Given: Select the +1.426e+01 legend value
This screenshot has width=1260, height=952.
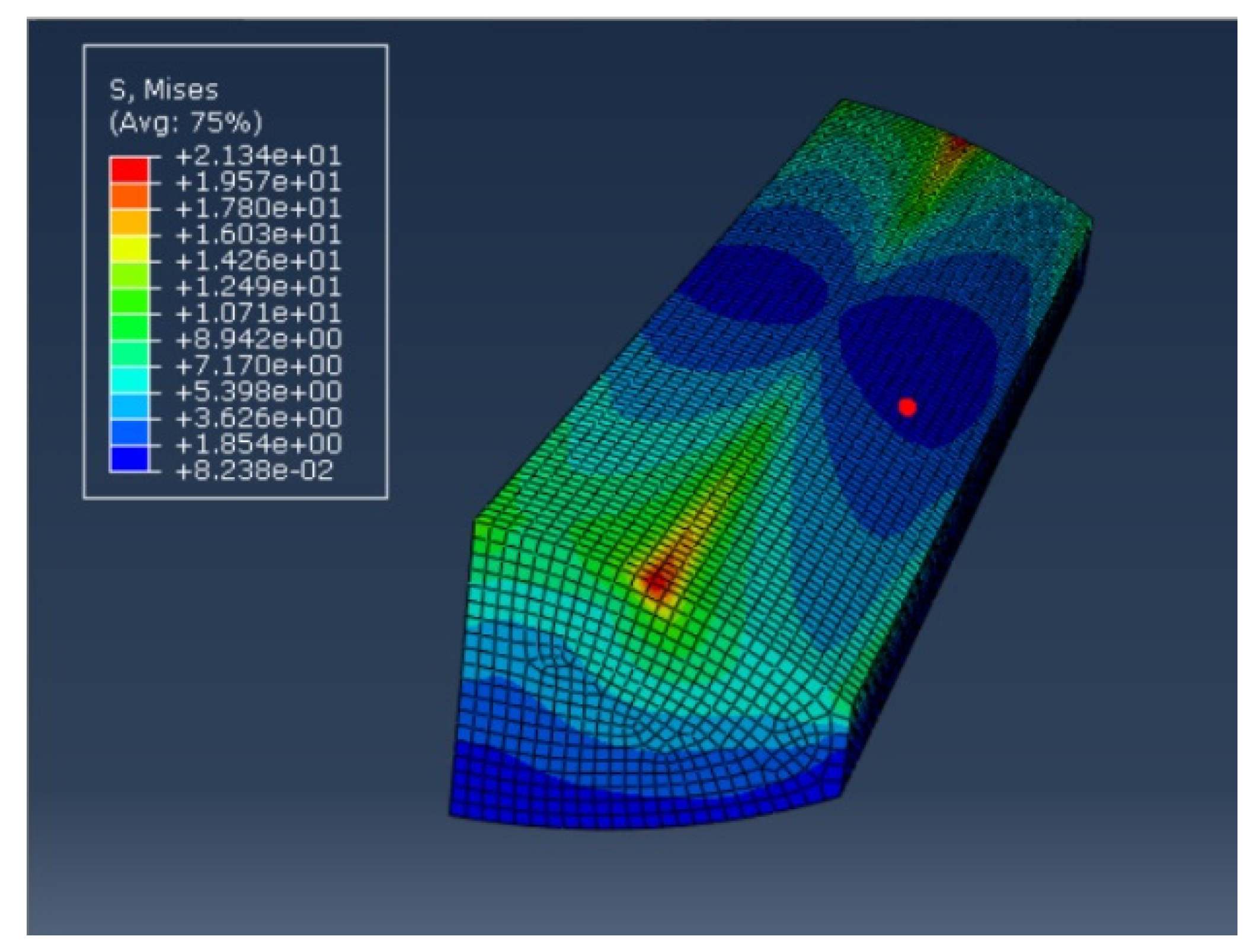Looking at the screenshot, I should click(x=258, y=261).
